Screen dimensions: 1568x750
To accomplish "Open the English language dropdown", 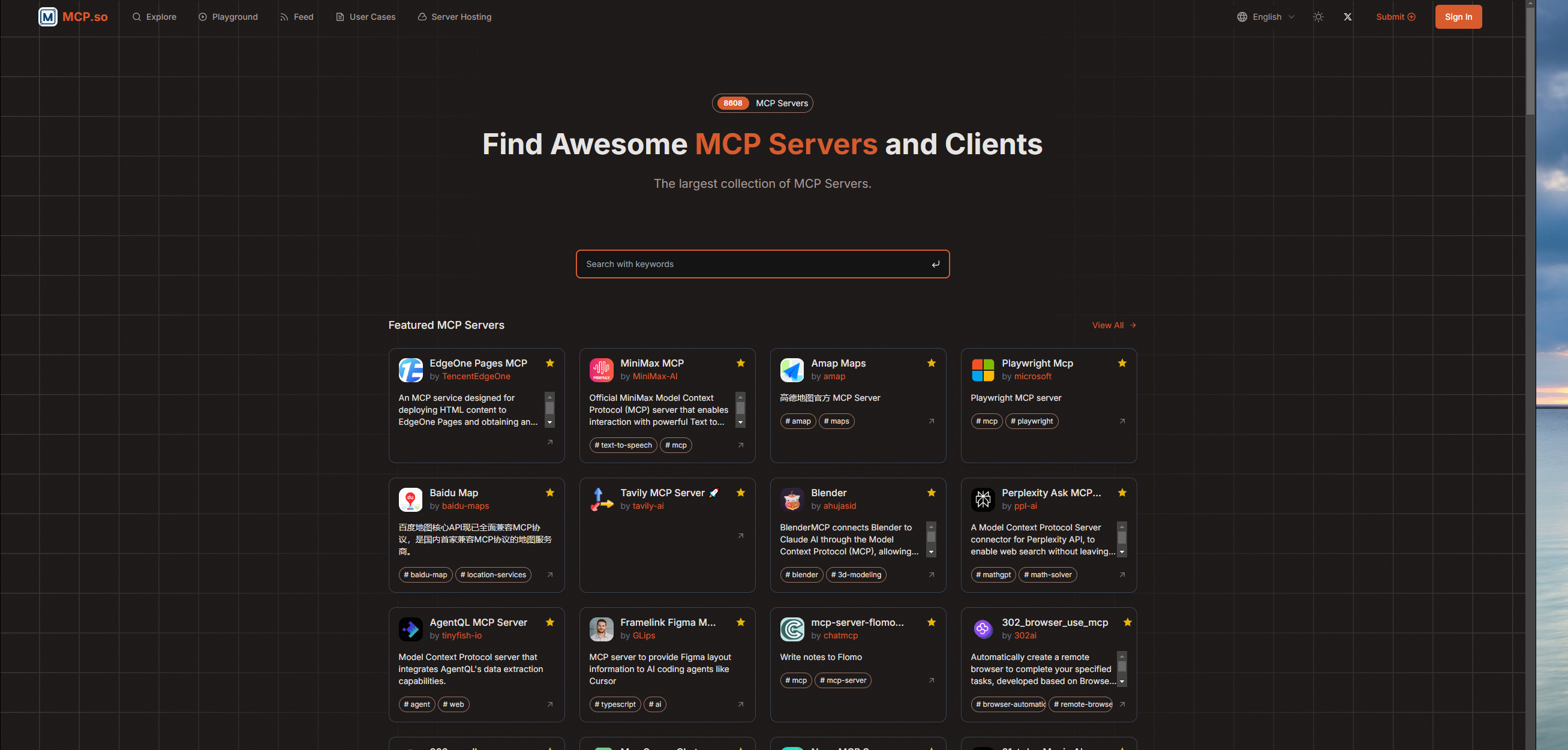I will click(x=1266, y=16).
